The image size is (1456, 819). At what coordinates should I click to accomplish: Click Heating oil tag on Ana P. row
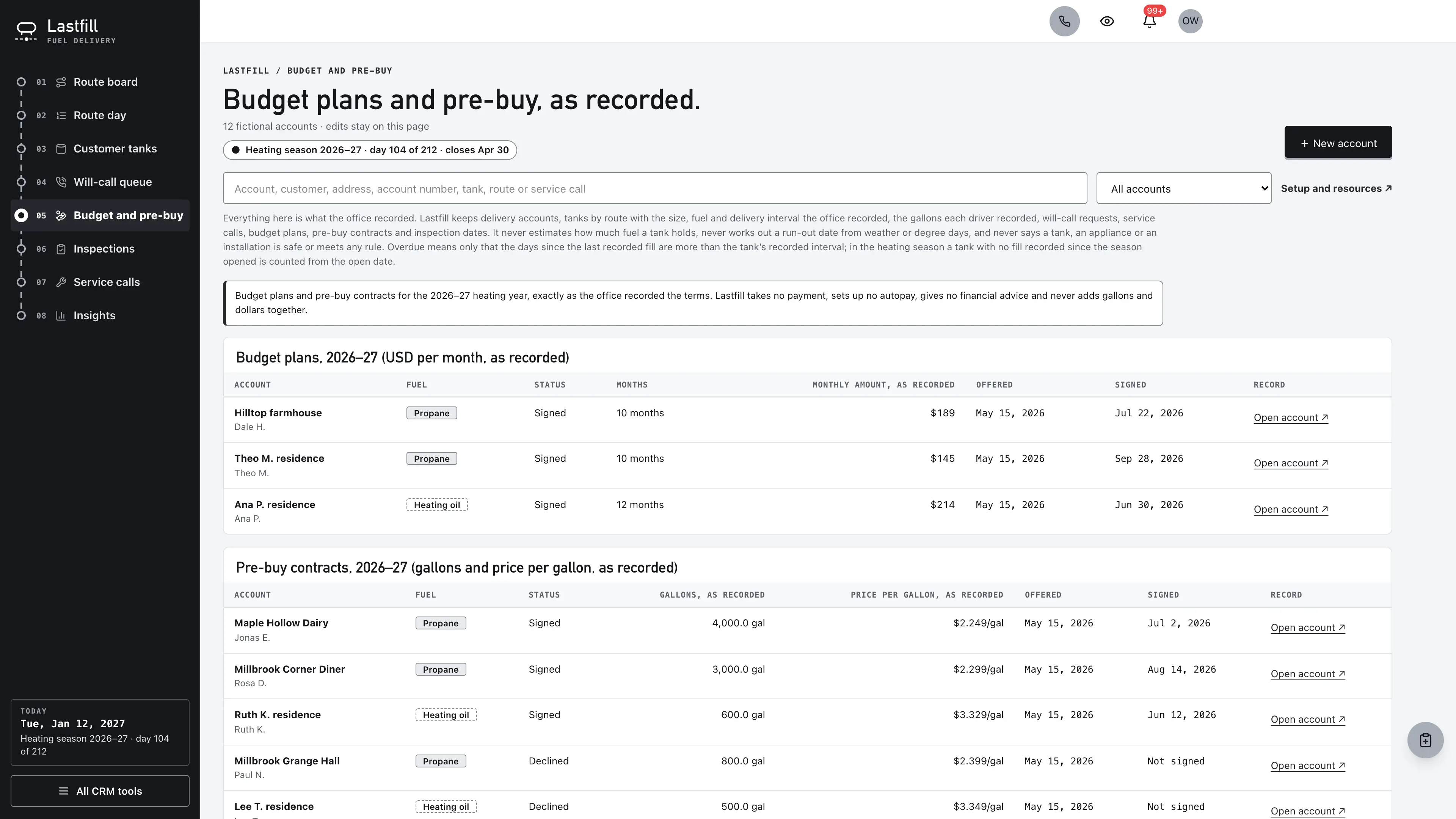436,505
